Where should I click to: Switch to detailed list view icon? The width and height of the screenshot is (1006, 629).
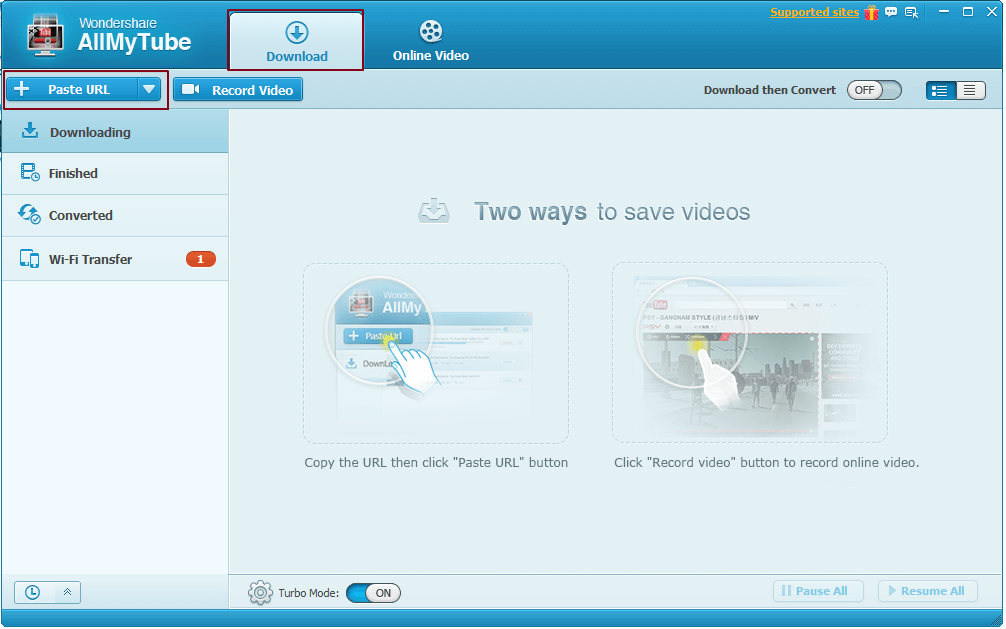(941, 90)
